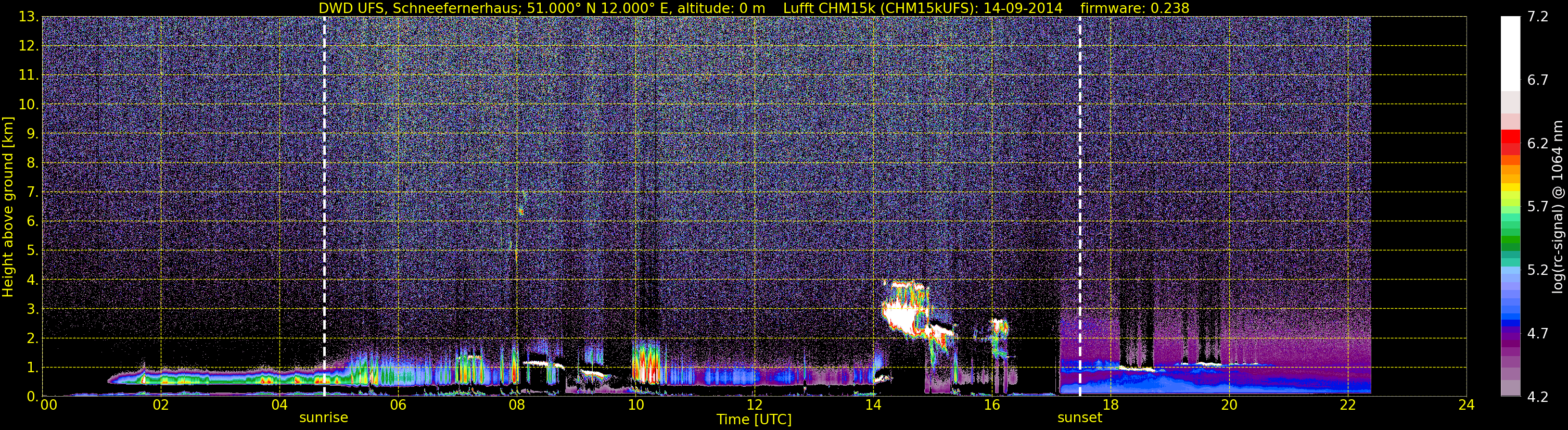Click the time tick label '04'
The image size is (1568, 430).
click(x=279, y=406)
